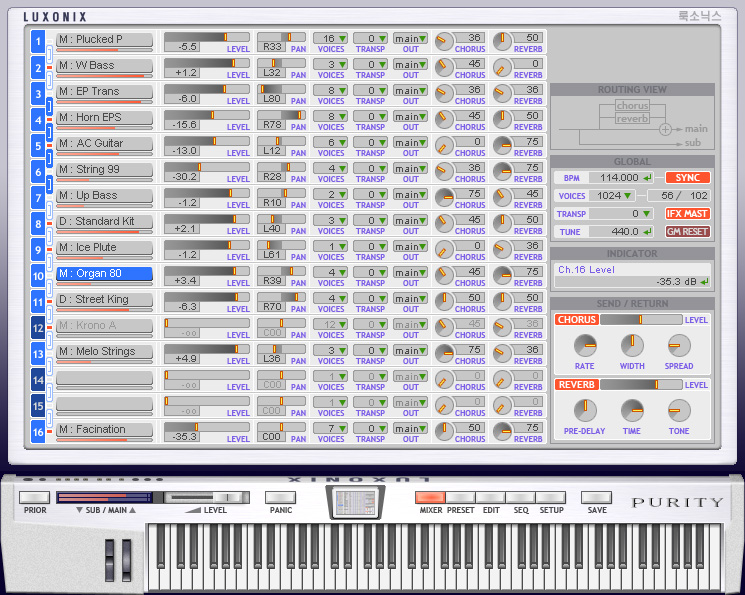Click the channel 2 LEVEL slider
This screenshot has height=595, width=745.
click(207, 63)
